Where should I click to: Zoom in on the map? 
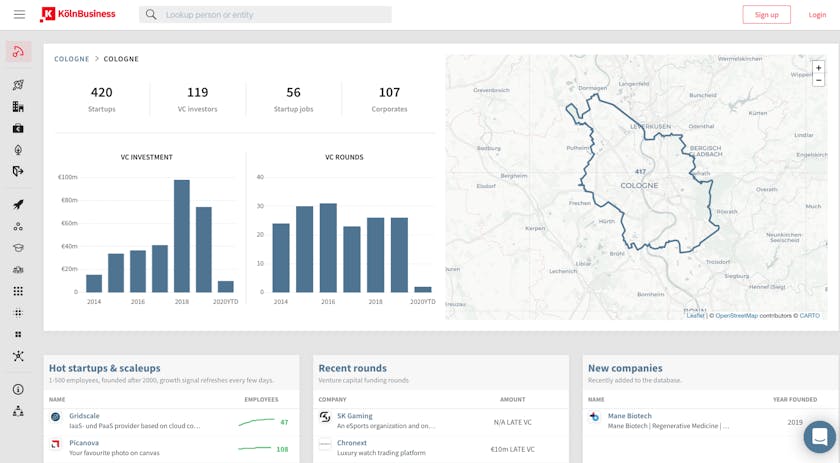point(818,68)
